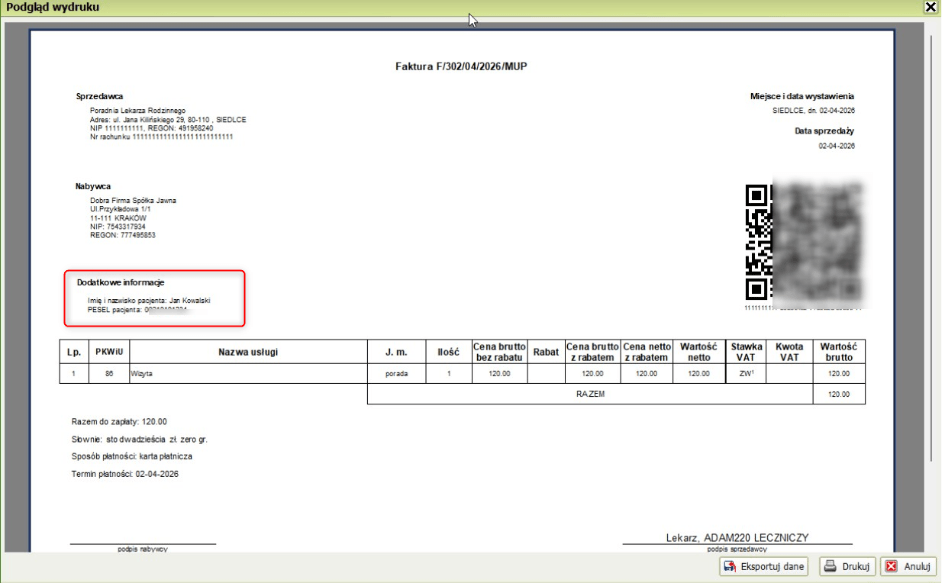Click the invoice title Faktura F/302/04/2026/MUP

[x=461, y=67]
